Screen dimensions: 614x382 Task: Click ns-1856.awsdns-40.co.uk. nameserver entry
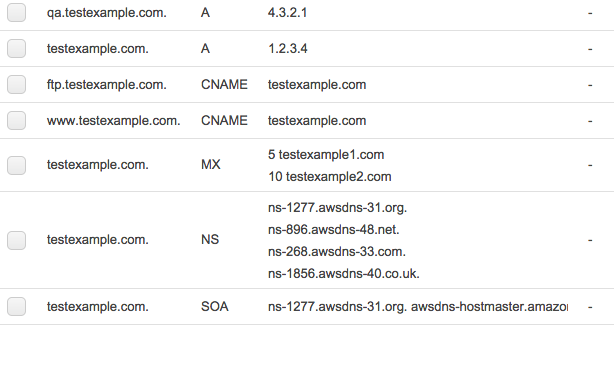point(344,273)
